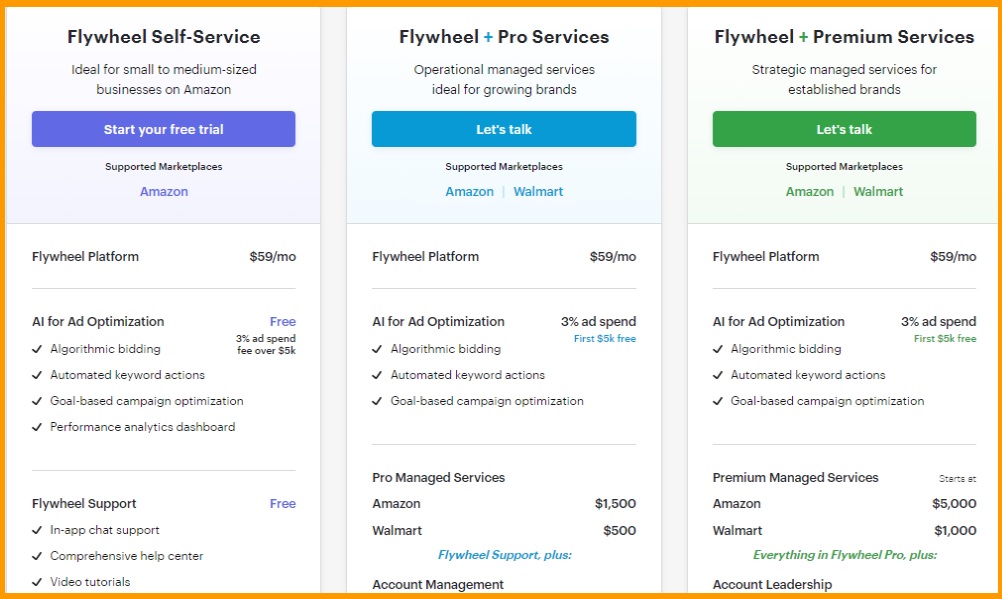Click checkmark beside In-app chat support

click(x=37, y=530)
